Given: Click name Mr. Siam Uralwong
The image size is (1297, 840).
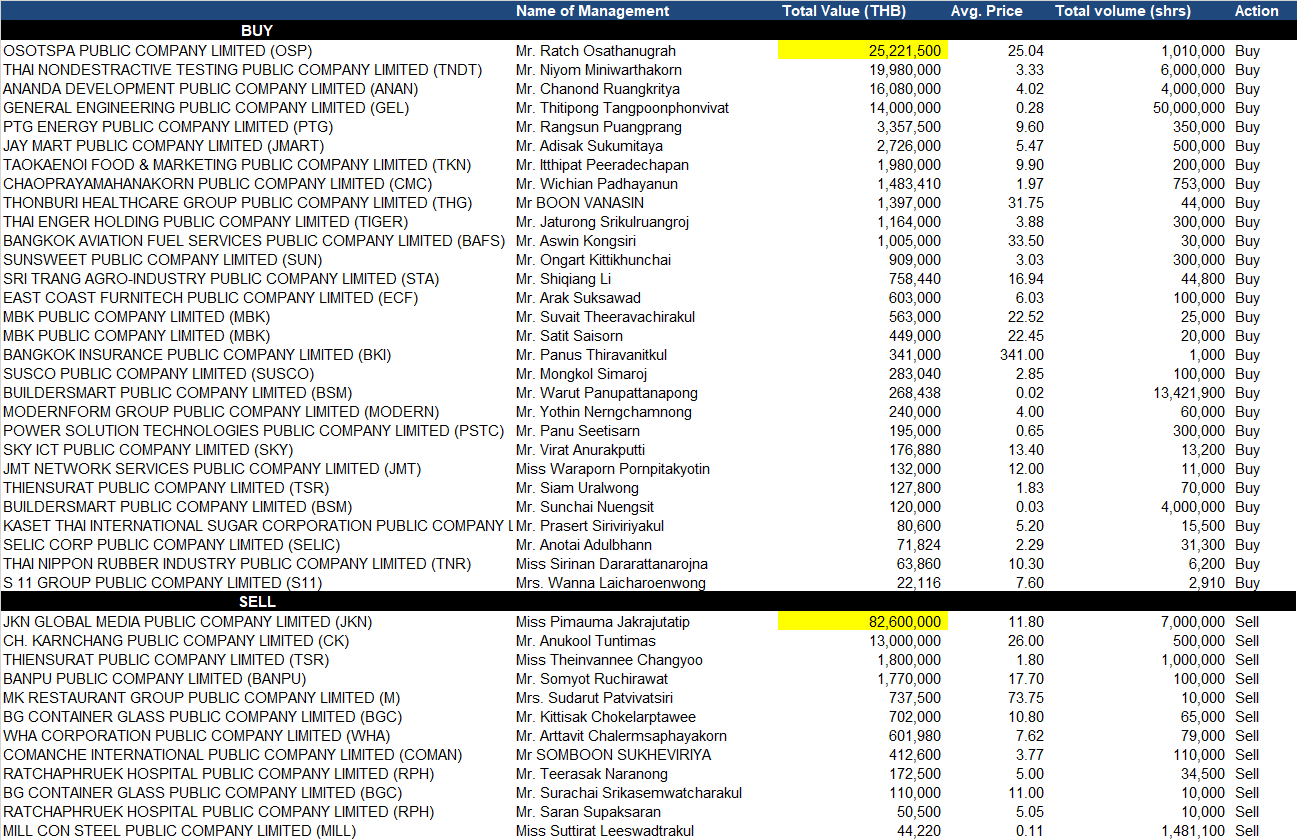Looking at the screenshot, I should [x=577, y=488].
